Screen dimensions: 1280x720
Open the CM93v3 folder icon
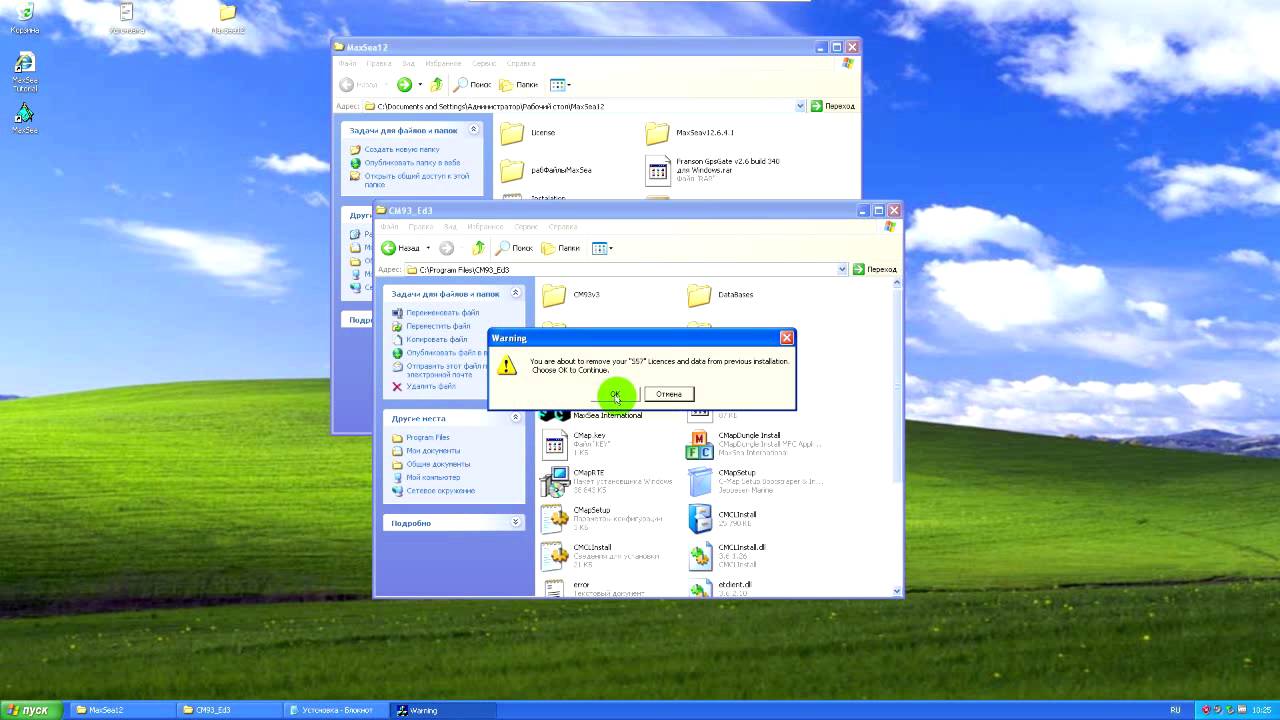click(554, 295)
